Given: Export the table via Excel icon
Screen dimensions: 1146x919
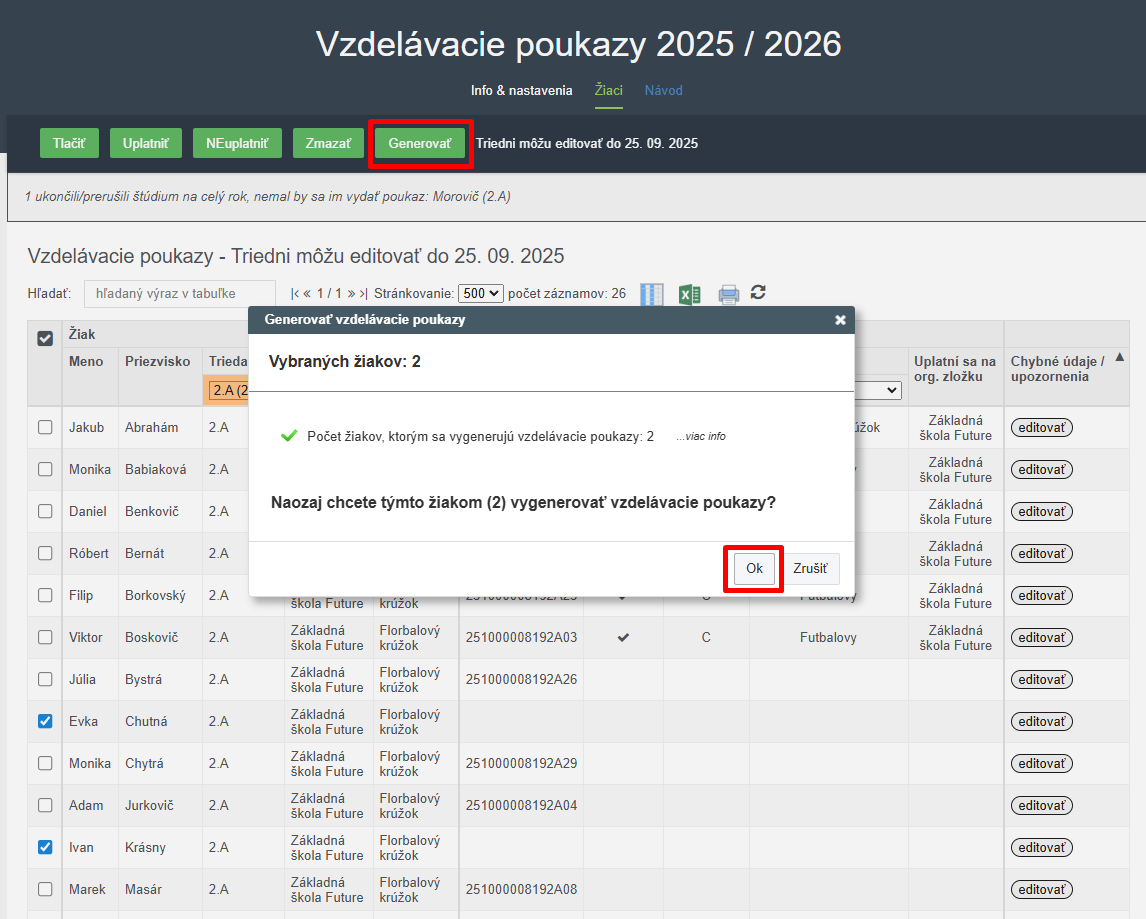Looking at the screenshot, I should point(689,294).
